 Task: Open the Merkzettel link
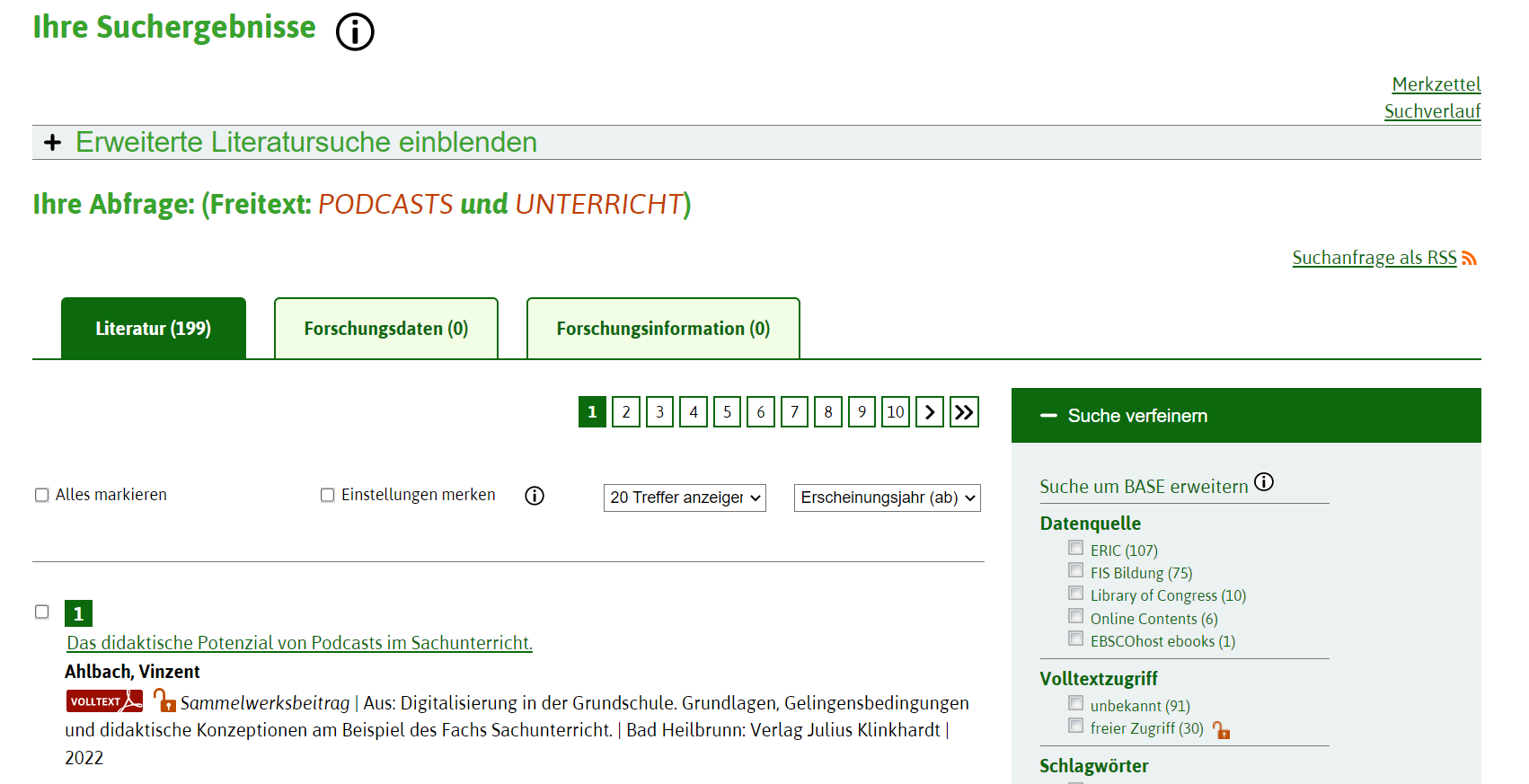coord(1436,84)
